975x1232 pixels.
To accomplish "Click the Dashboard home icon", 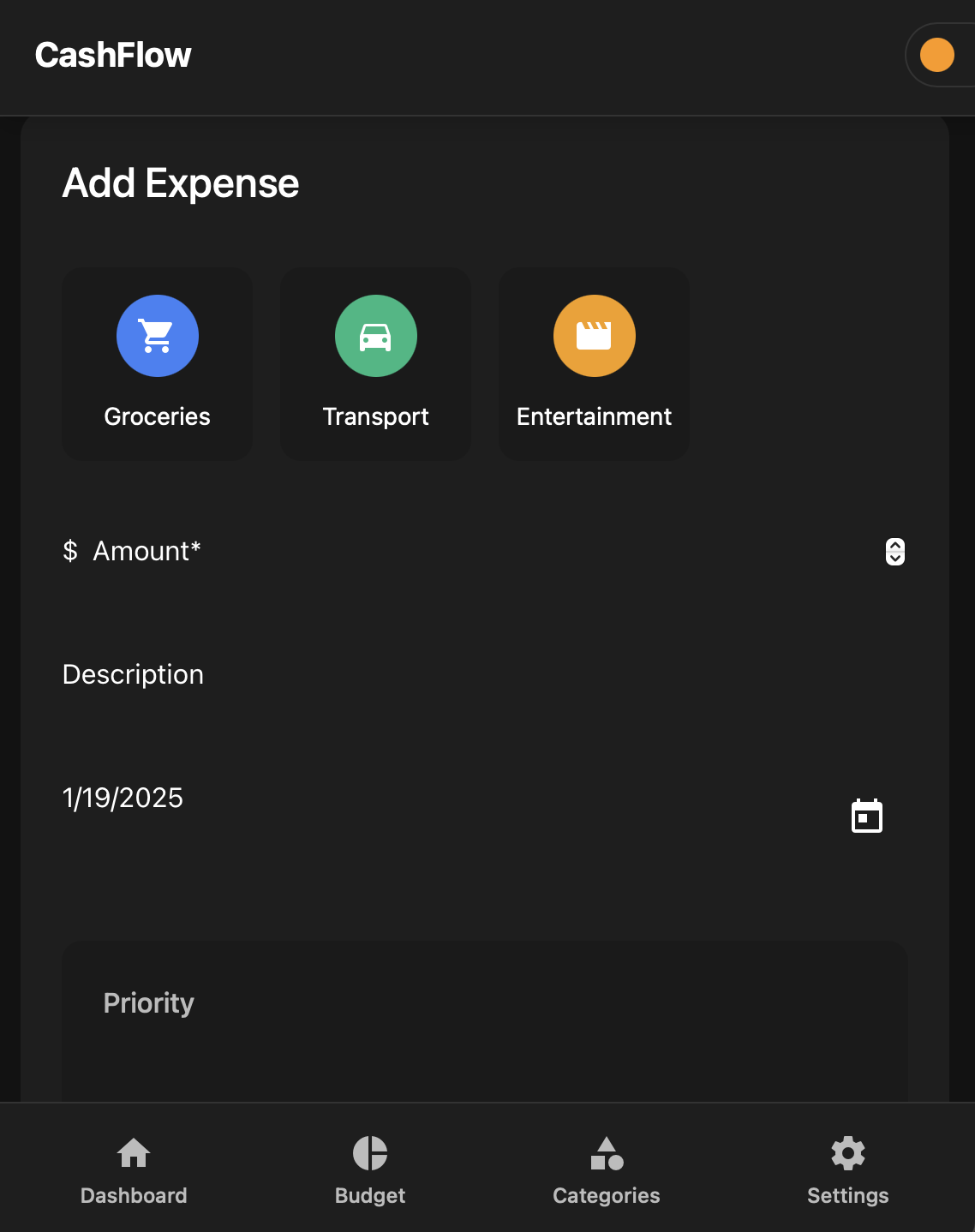I will click(134, 1153).
